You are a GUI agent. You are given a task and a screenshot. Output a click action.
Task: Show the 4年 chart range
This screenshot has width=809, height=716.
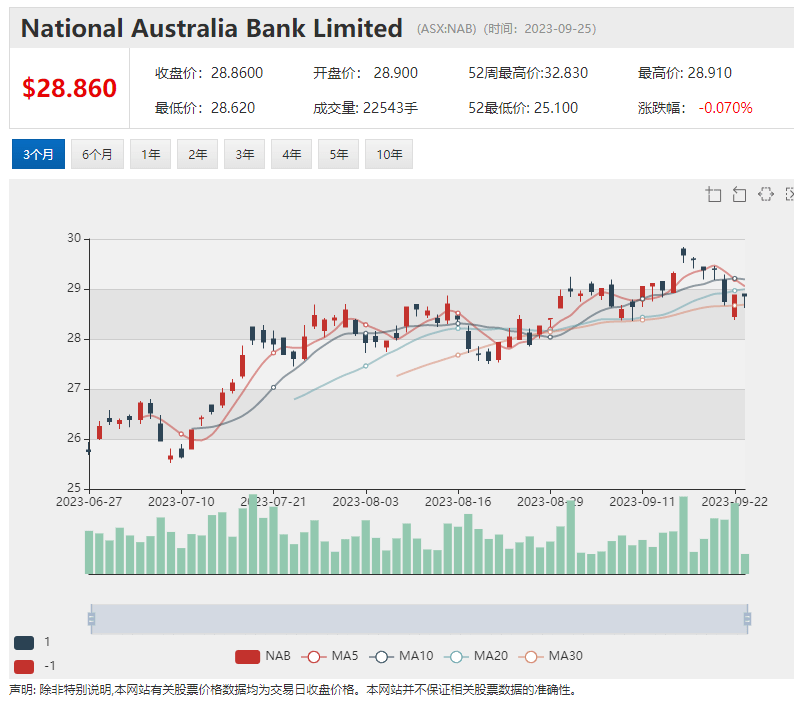tap(292, 154)
